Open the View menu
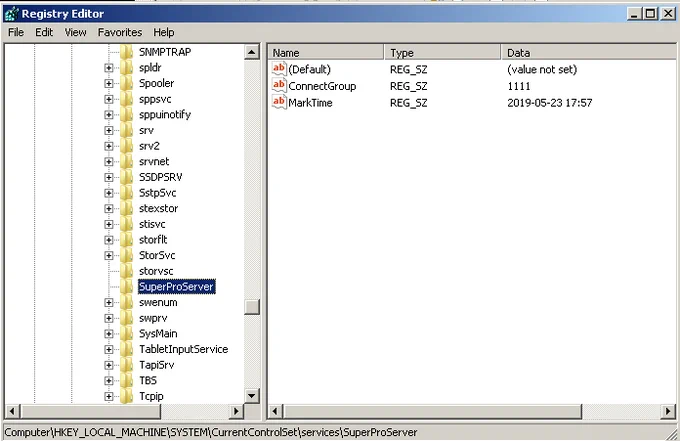Image resolution: width=680 pixels, height=441 pixels. coord(75,32)
